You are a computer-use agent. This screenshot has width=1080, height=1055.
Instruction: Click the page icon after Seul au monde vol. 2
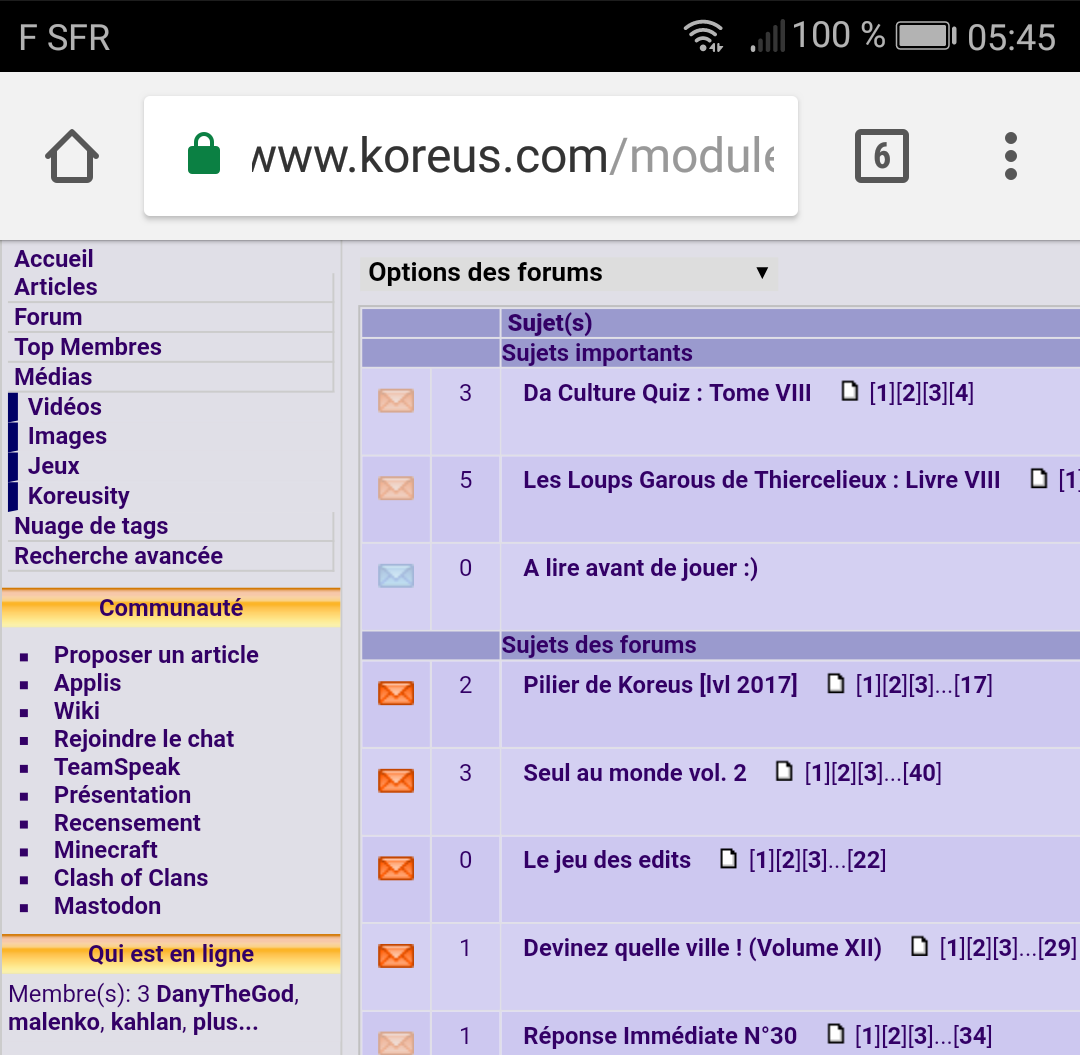(785, 772)
